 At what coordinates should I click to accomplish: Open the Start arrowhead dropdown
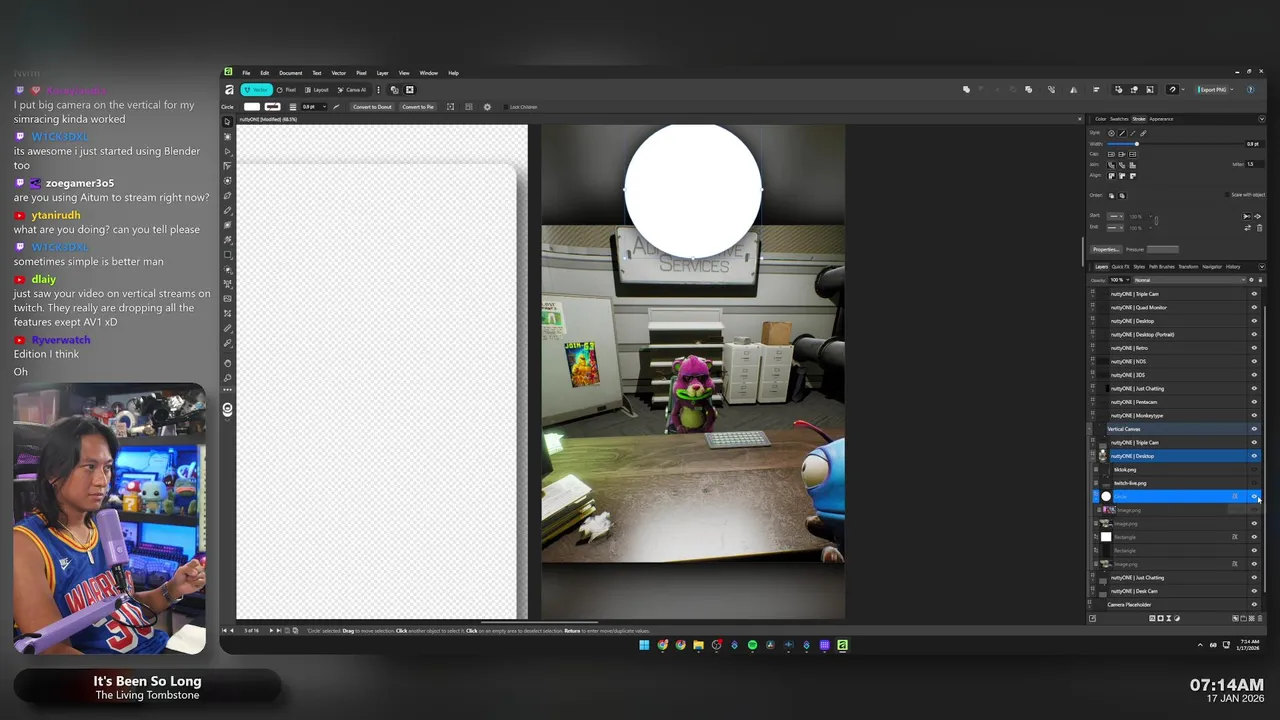(x=1115, y=216)
